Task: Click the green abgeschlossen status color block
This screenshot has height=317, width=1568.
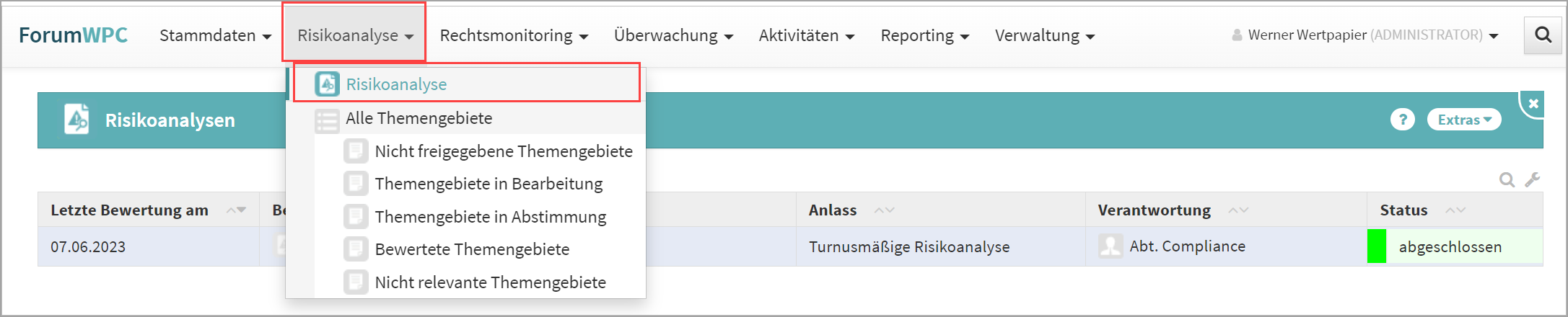Action: [x=1376, y=246]
